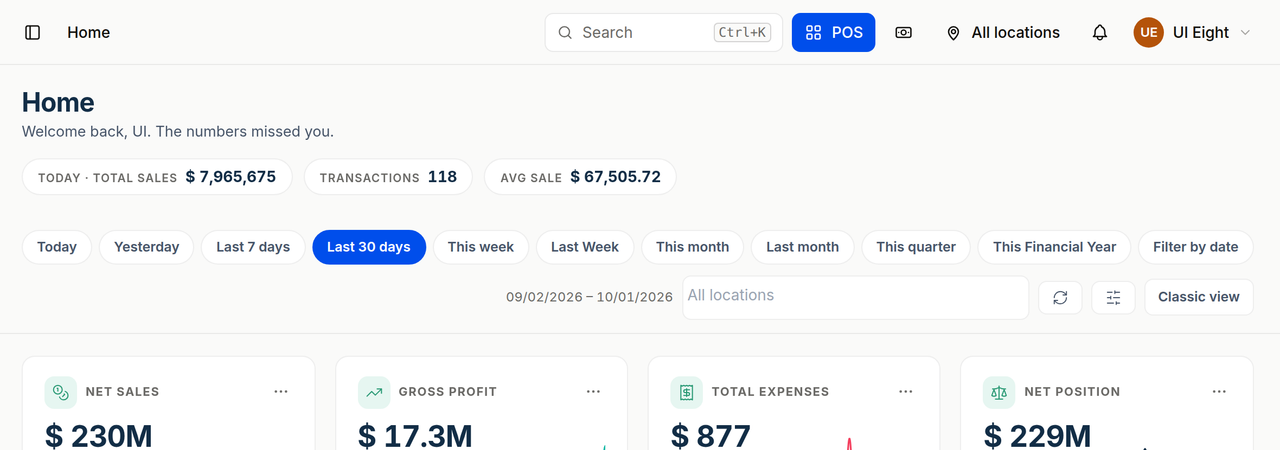Select the Last month filter
This screenshot has width=1280, height=450.
[803, 247]
